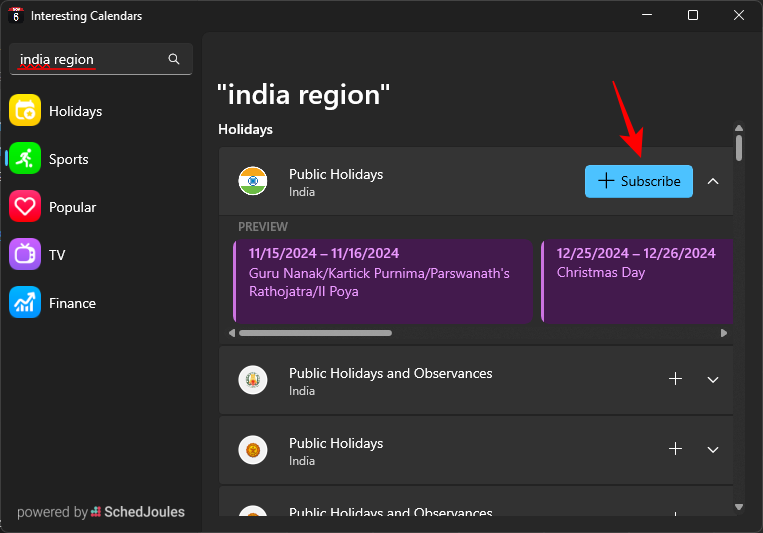Select the Christmas Day preview event
Viewport: 763px width, 533px height.
[636, 280]
